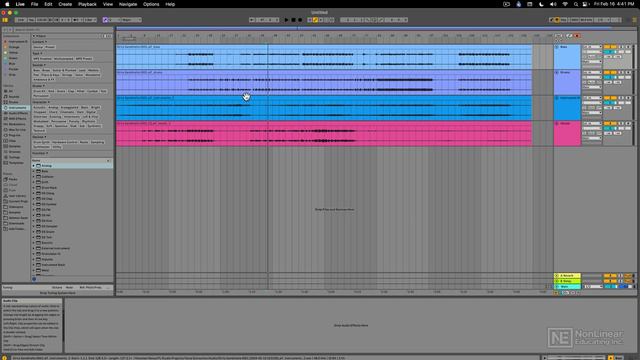Collapse the Character filter group
This screenshot has width=640, height=360.
41,102
